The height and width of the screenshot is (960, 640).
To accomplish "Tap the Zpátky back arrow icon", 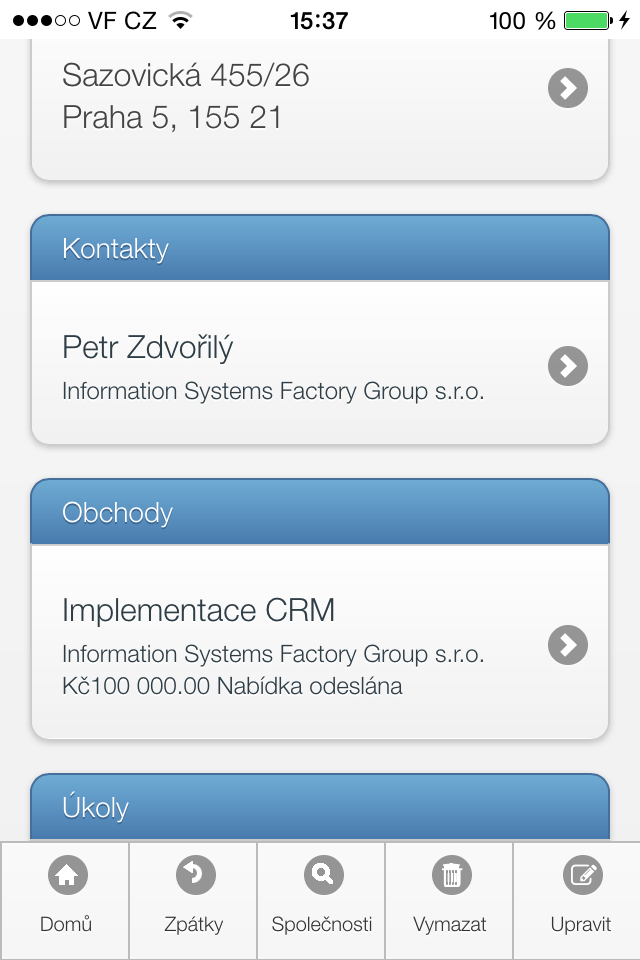I will click(x=195, y=875).
